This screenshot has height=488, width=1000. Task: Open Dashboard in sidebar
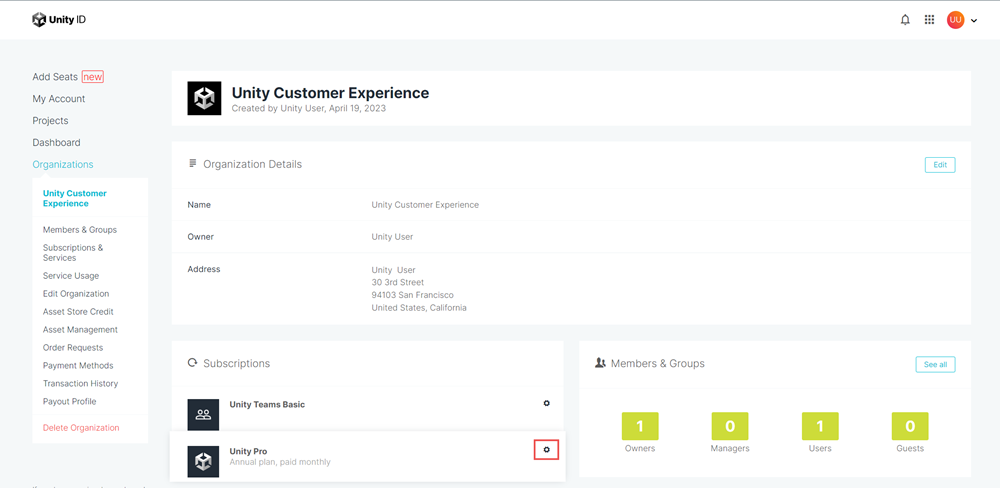pos(56,142)
